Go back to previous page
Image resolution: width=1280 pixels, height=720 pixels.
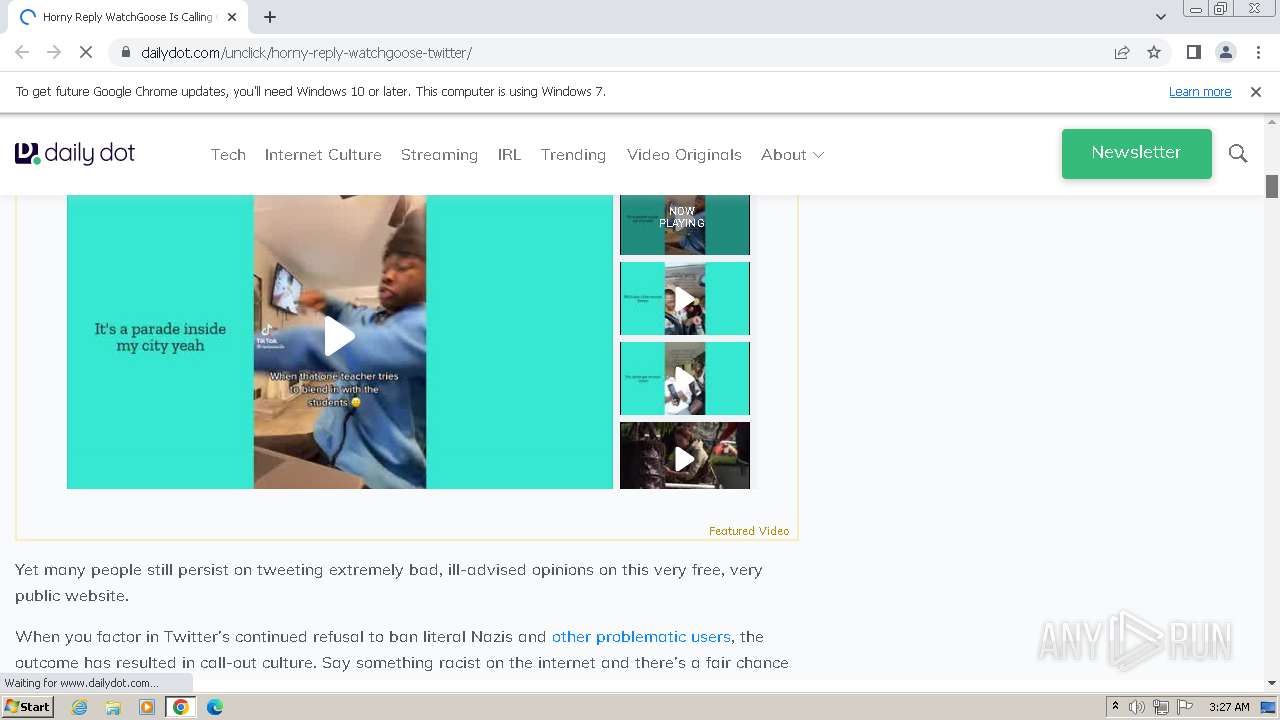[x=22, y=52]
